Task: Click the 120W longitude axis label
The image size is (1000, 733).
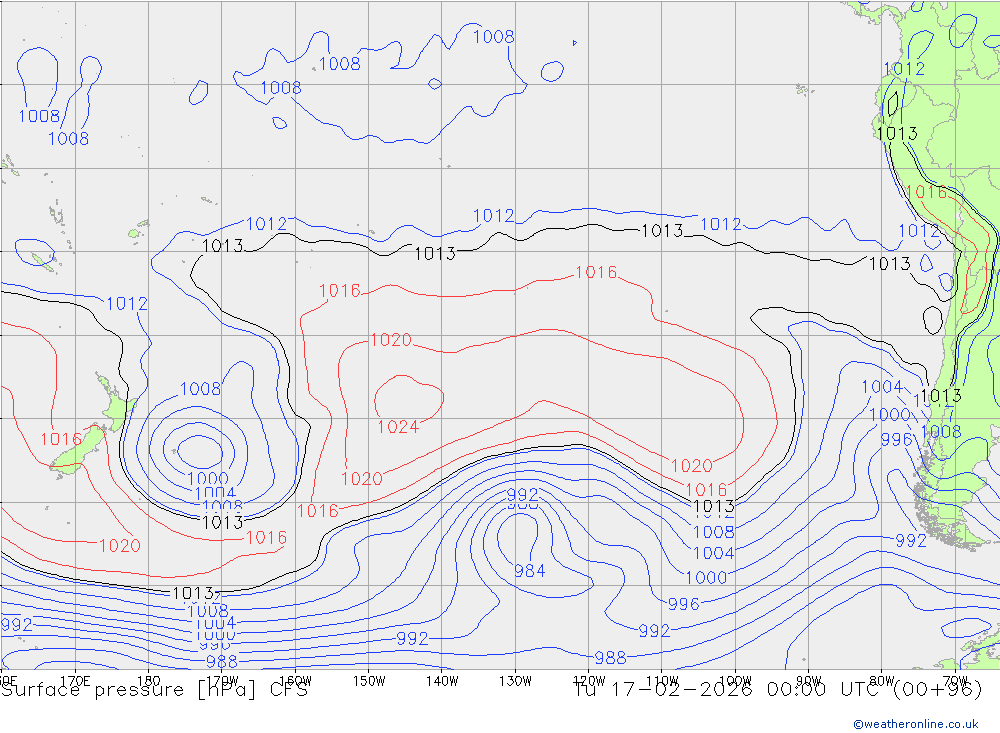Action: tap(589, 681)
